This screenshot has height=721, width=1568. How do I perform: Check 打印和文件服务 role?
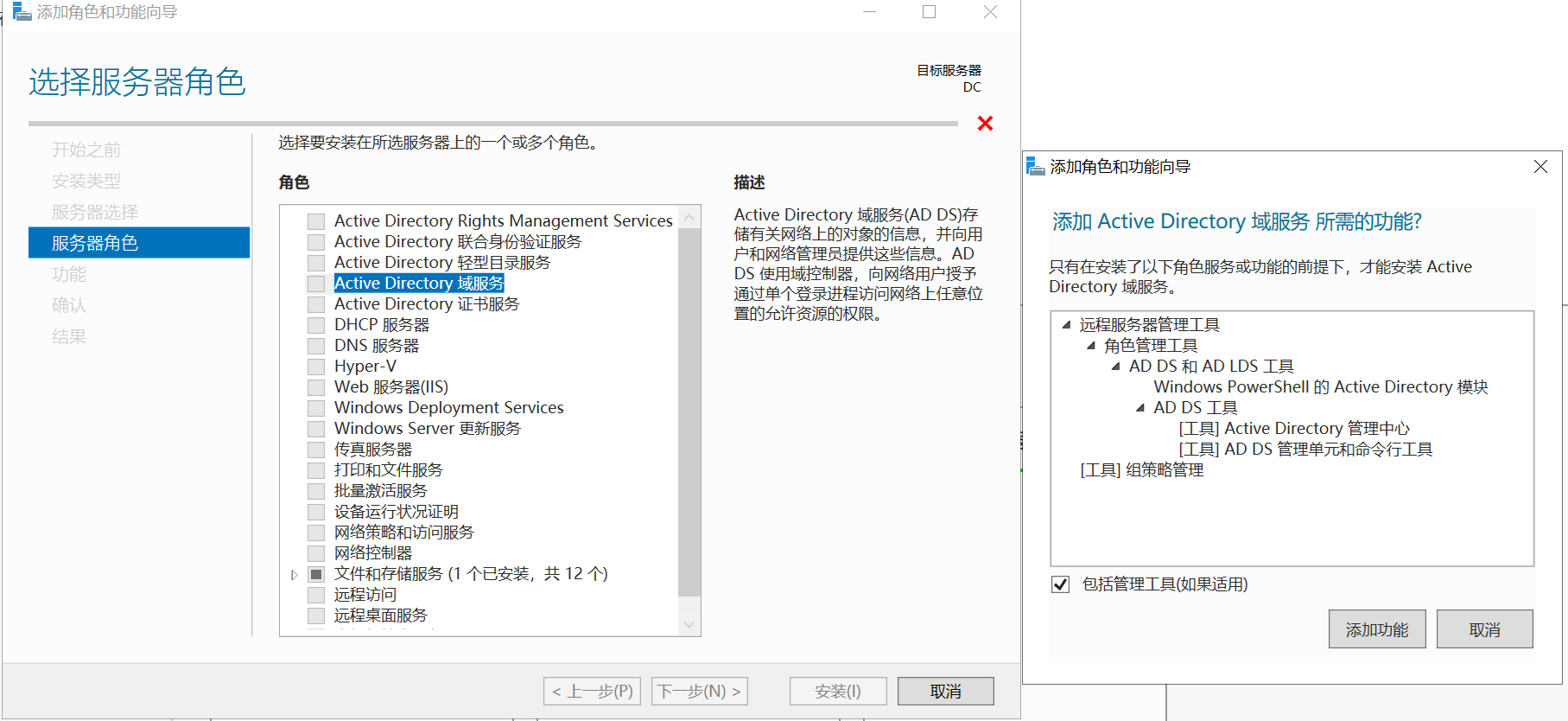(x=316, y=470)
